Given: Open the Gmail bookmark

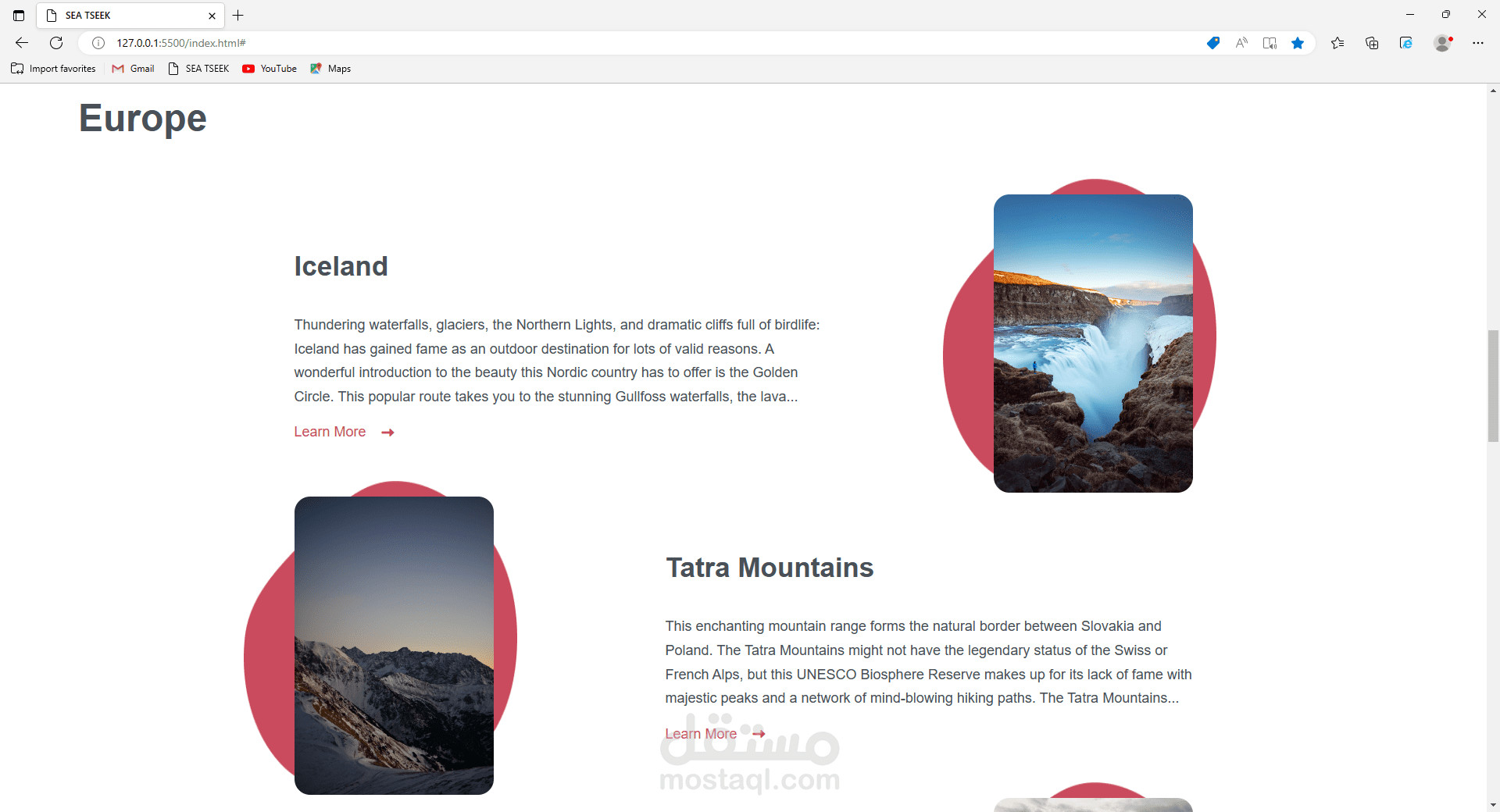Looking at the screenshot, I should point(134,69).
